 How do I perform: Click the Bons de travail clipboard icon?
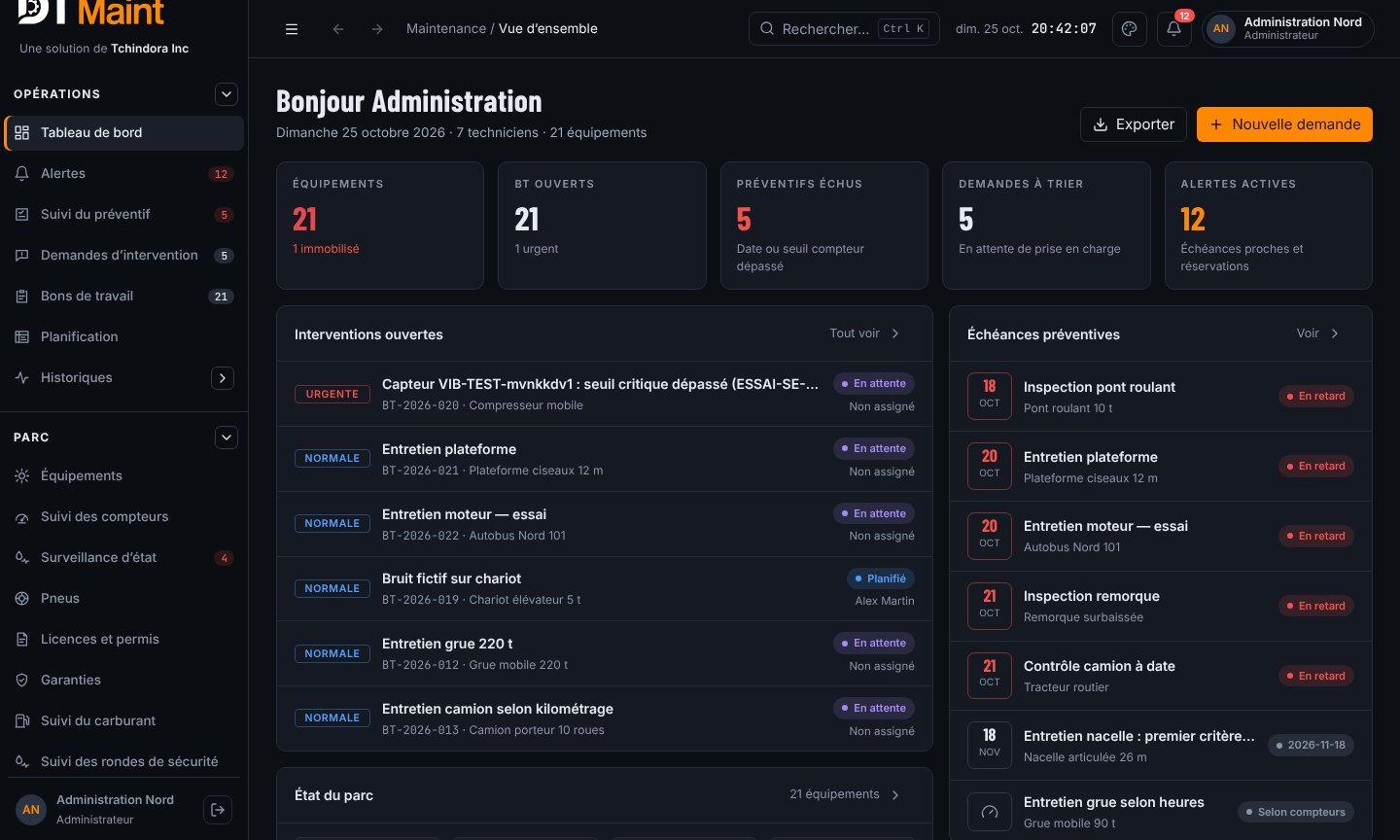22,296
